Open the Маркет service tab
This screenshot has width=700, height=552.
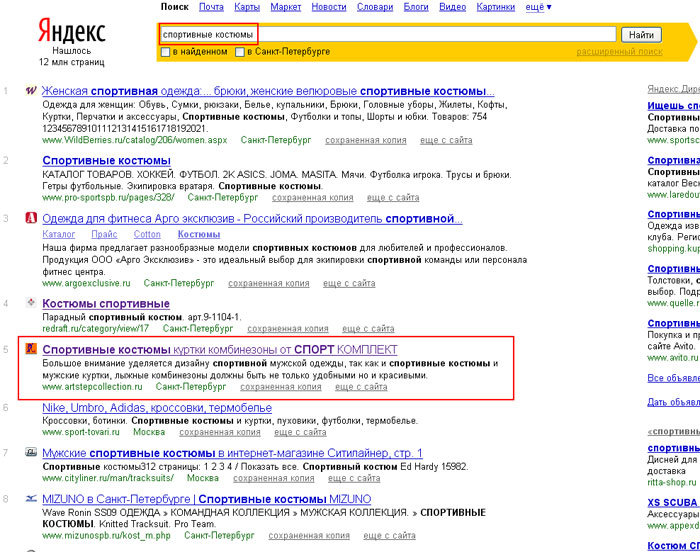point(286,7)
